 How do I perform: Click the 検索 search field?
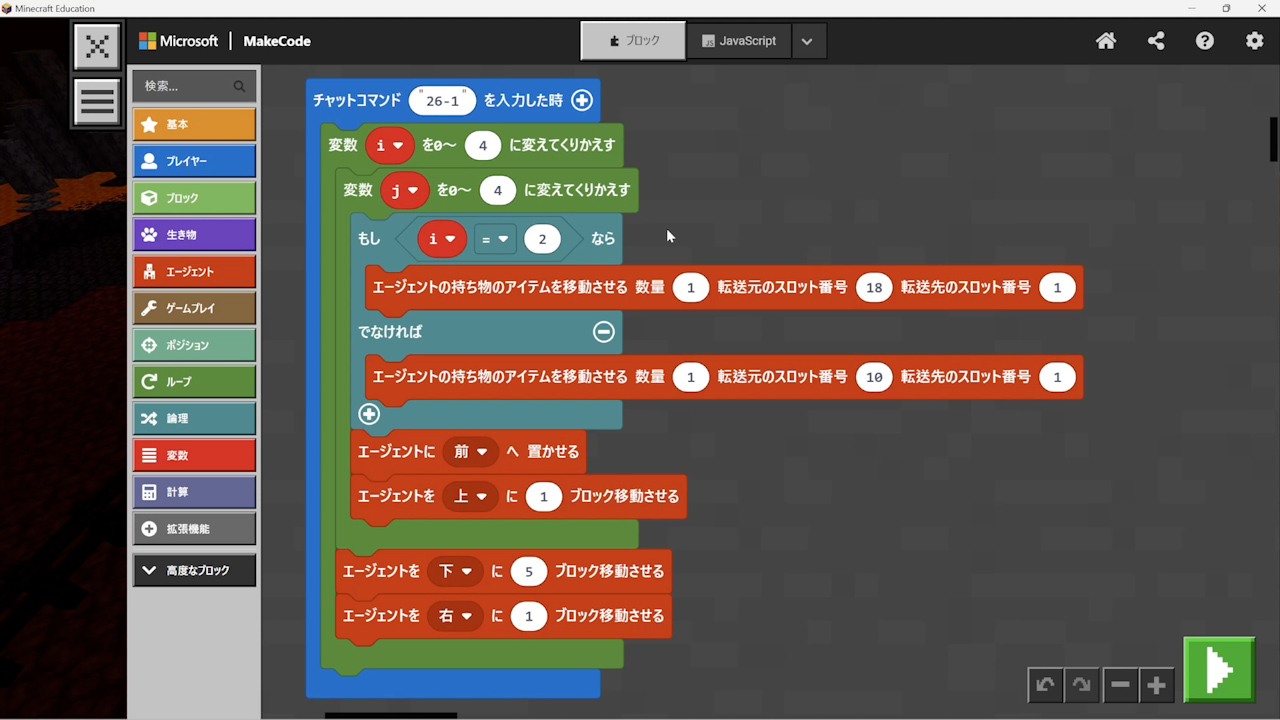pyautogui.click(x=186, y=86)
